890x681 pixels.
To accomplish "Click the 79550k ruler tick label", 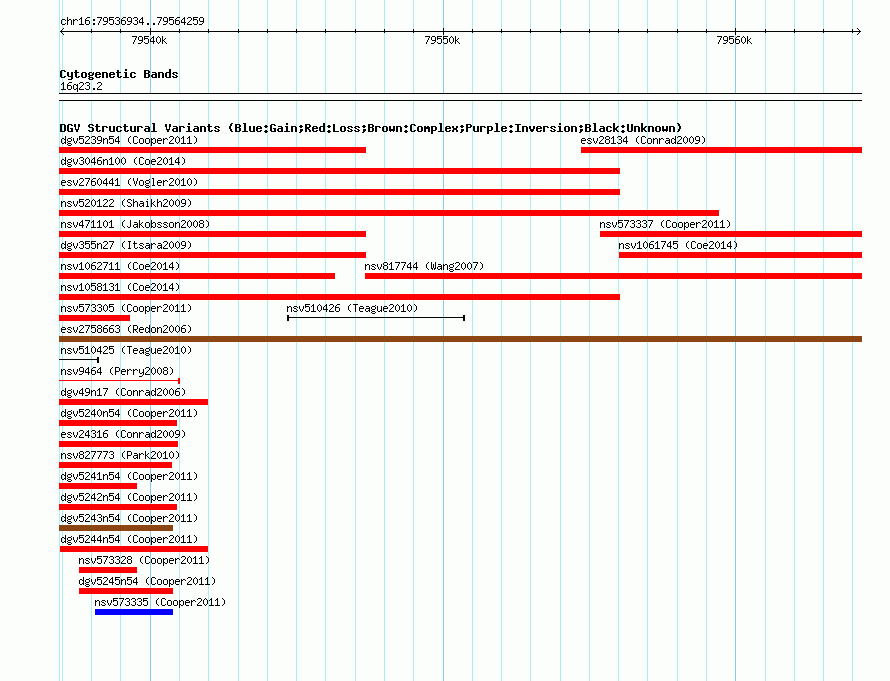I will pos(442,40).
